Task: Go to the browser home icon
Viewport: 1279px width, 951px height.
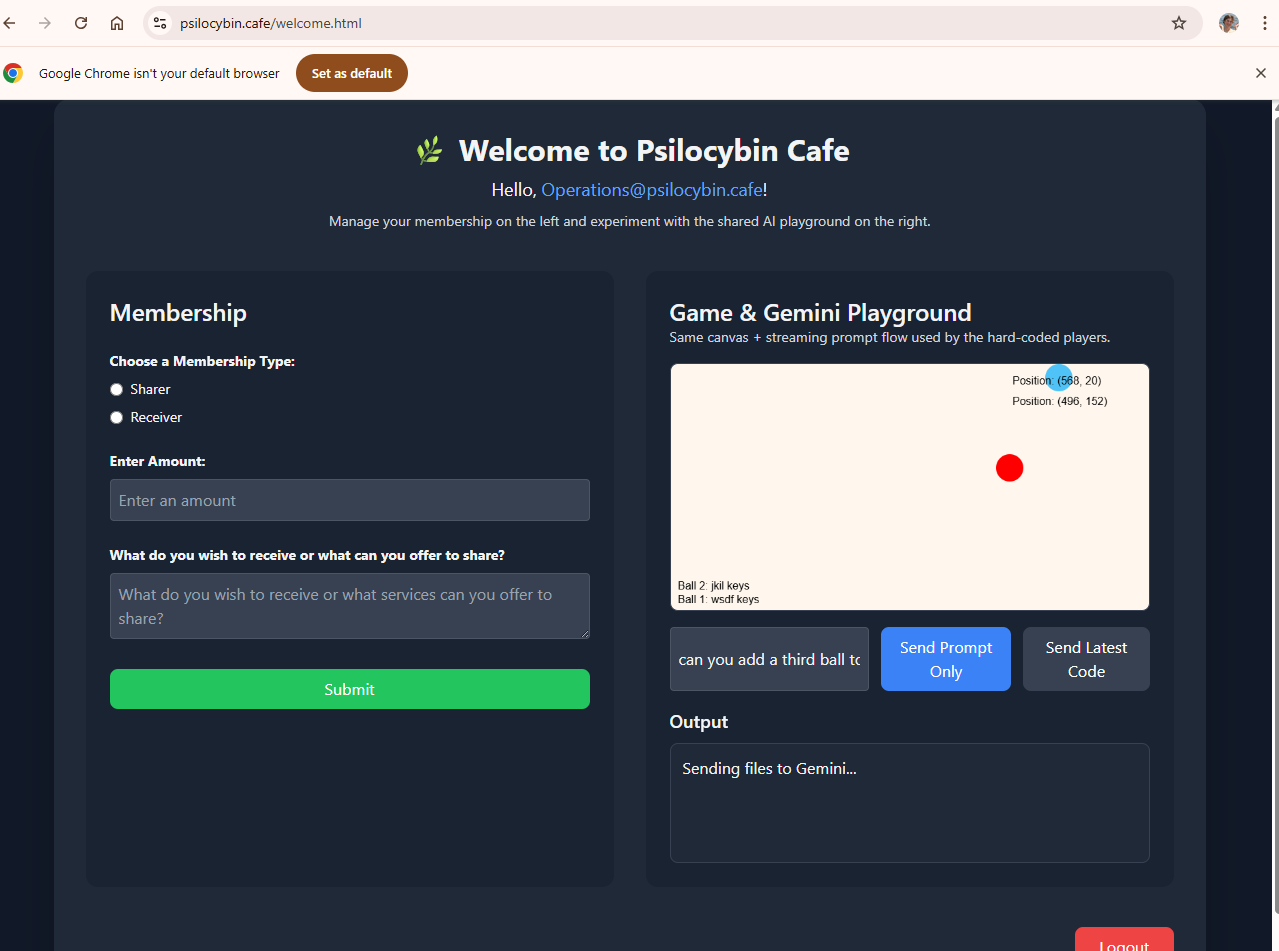Action: (x=117, y=23)
